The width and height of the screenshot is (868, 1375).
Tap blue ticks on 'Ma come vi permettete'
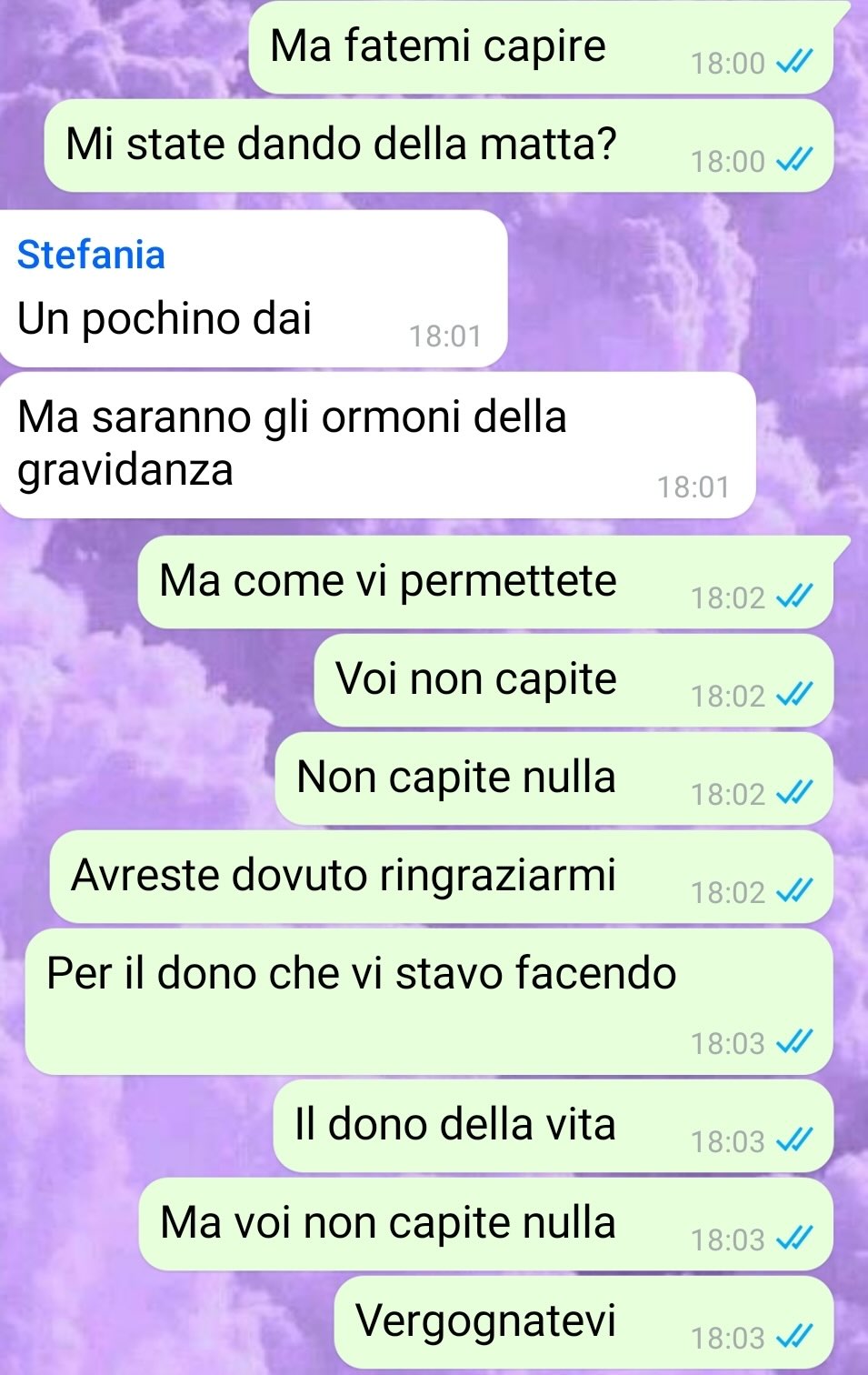pos(793,597)
